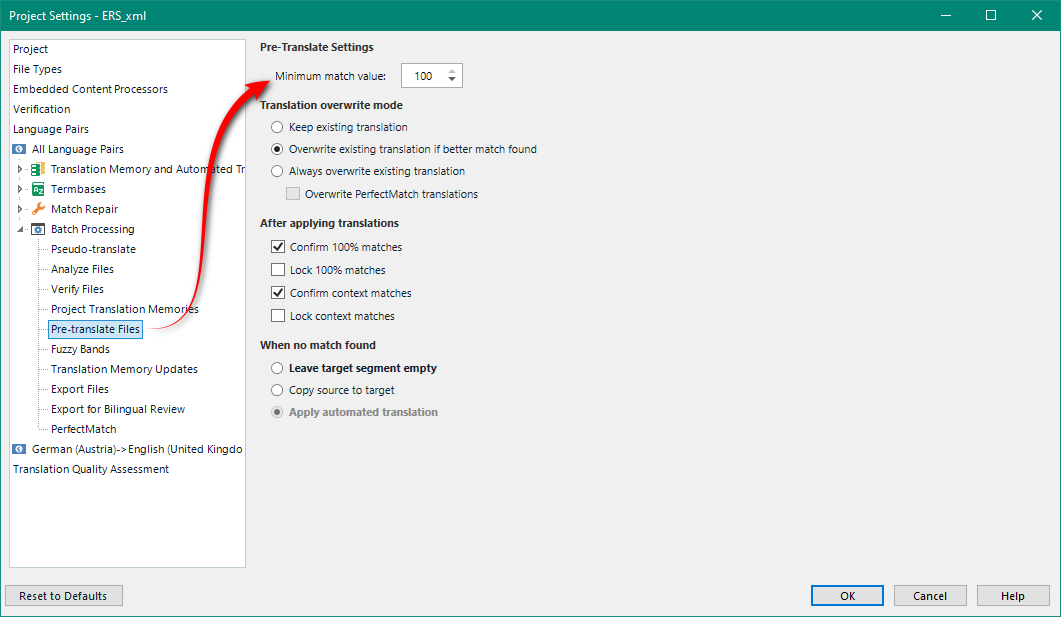Decrease minimum match value with down arrow

[451, 80]
